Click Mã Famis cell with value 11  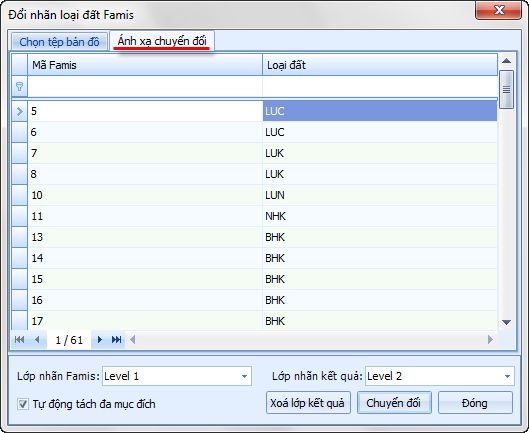(x=145, y=216)
